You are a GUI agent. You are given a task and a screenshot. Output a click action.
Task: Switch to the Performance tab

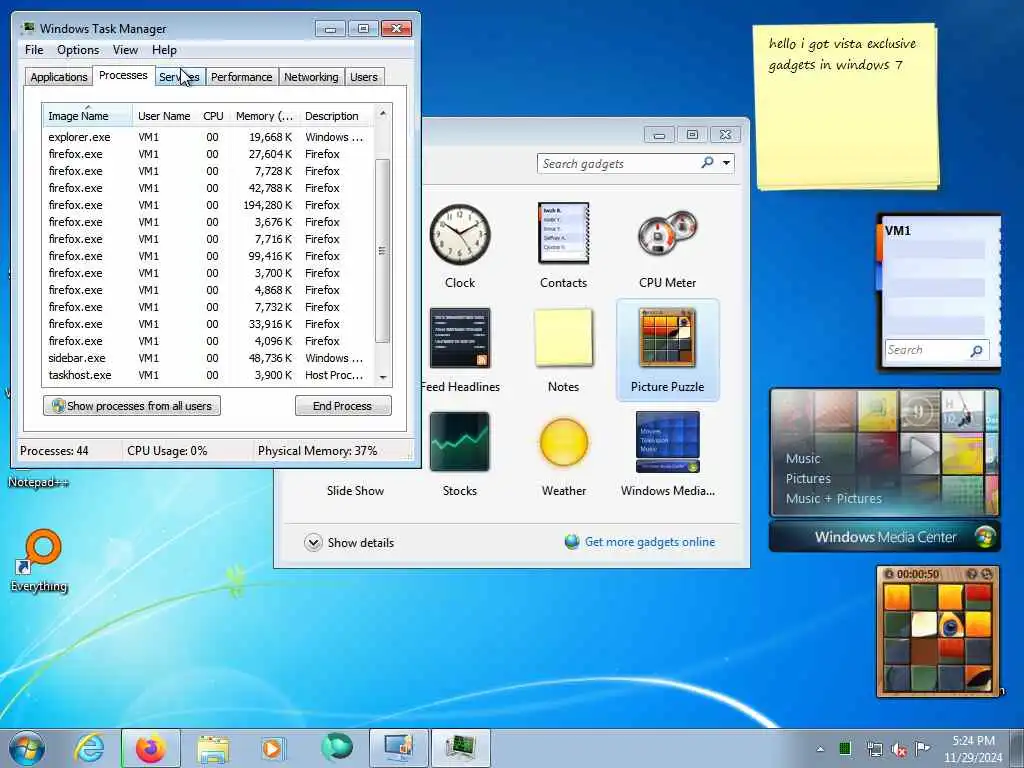pyautogui.click(x=242, y=77)
